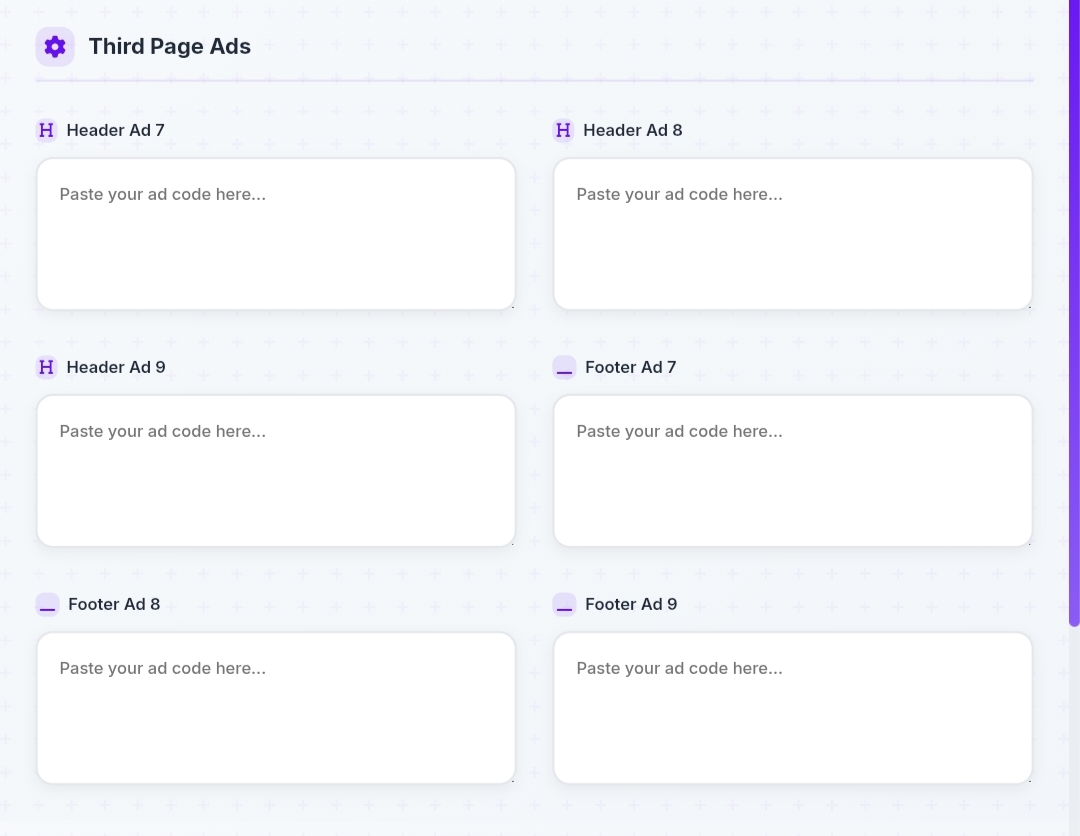Click the footer icon next to Footer Ad 9
Viewport: 1080px width, 836px height.
564,605
